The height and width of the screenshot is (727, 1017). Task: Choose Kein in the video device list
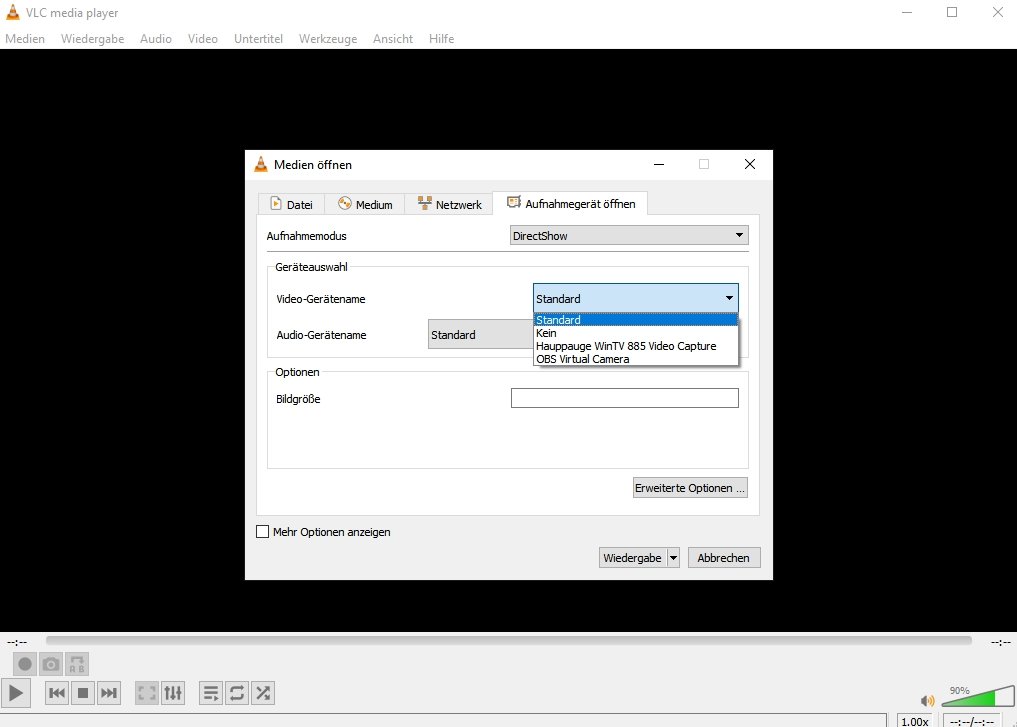[636, 333]
